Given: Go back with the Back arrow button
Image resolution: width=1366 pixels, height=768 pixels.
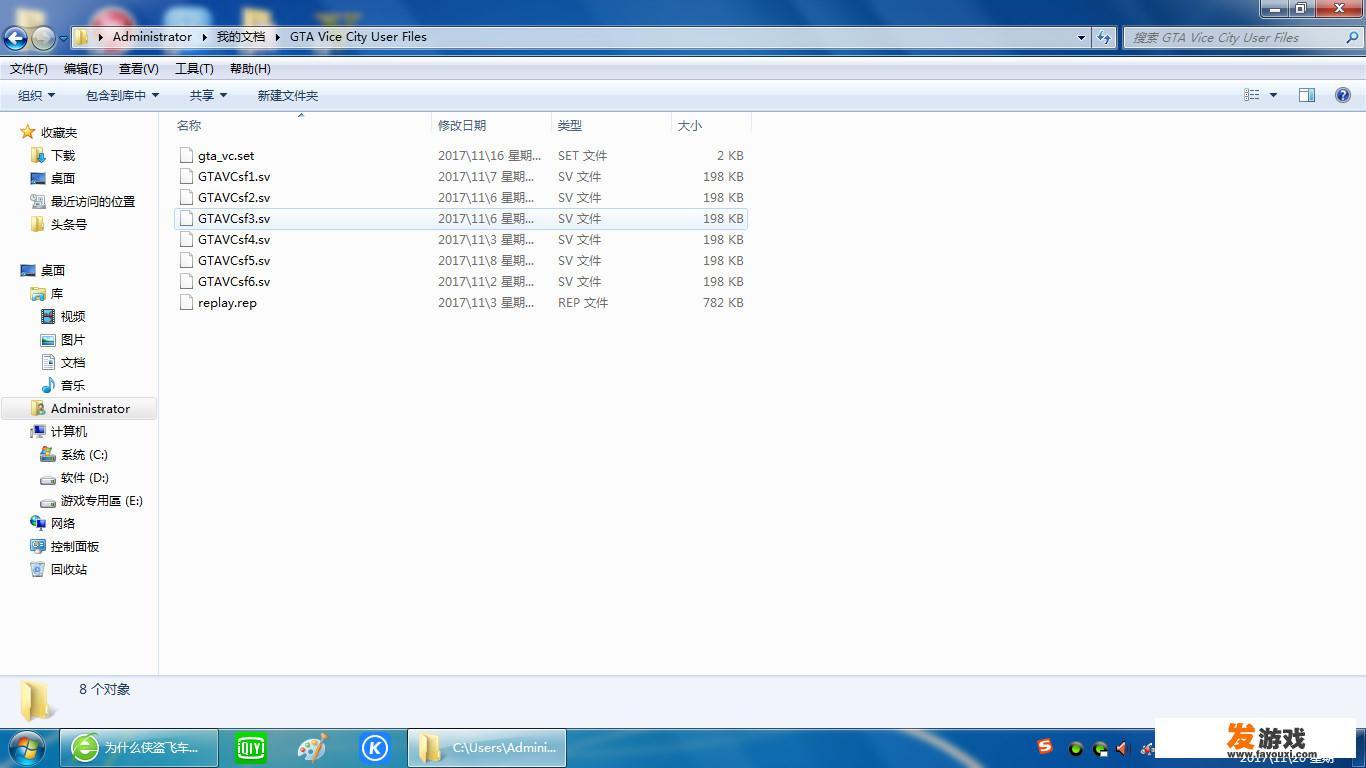Looking at the screenshot, I should pyautogui.click(x=15, y=38).
